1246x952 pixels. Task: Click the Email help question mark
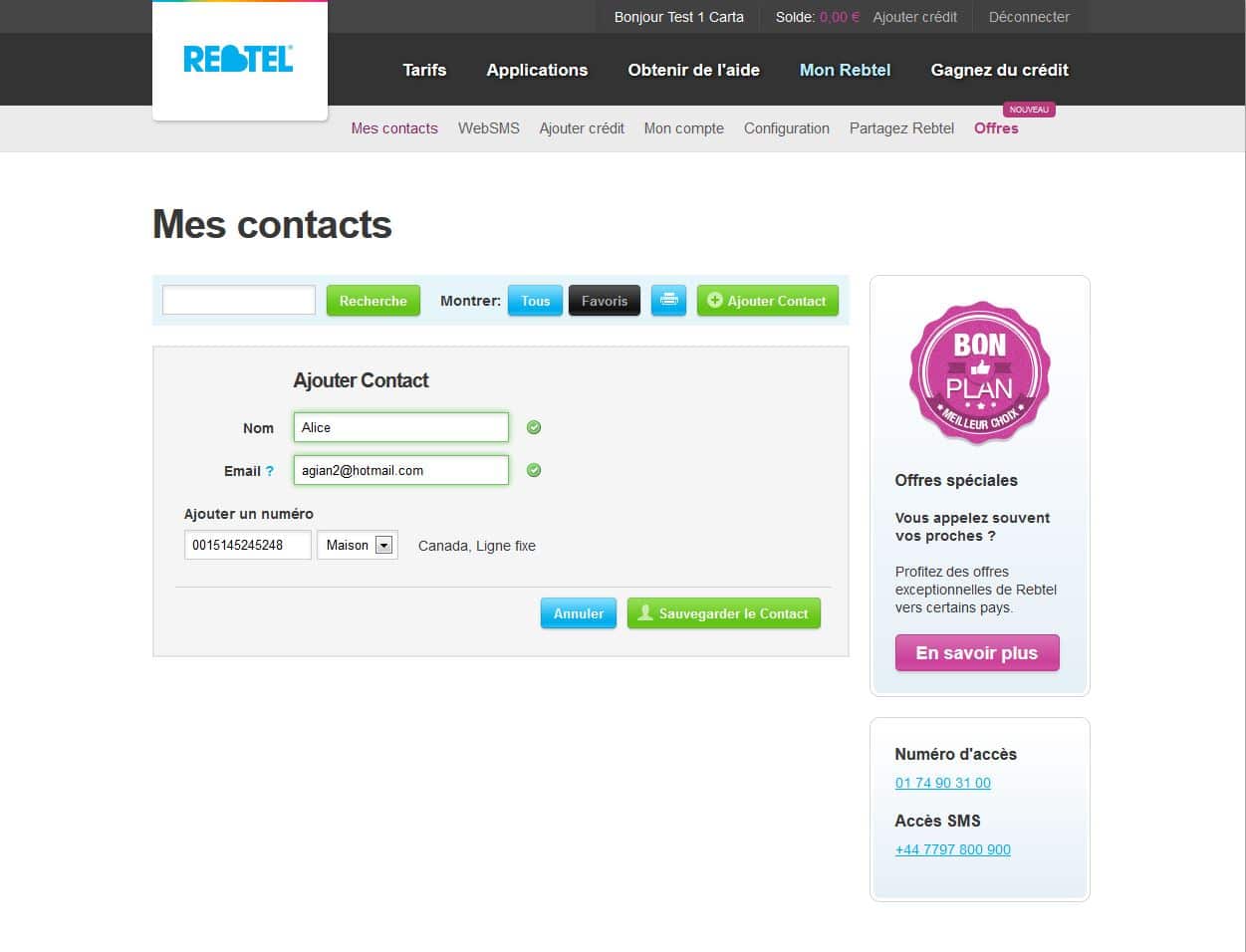point(269,471)
